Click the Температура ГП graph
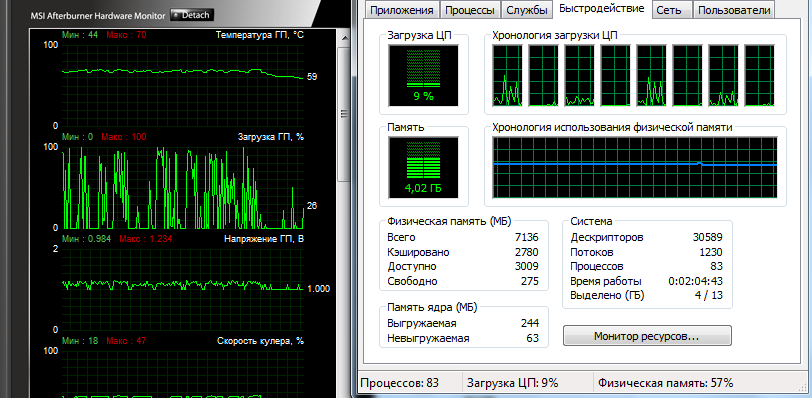This screenshot has width=812, height=398. point(182,85)
